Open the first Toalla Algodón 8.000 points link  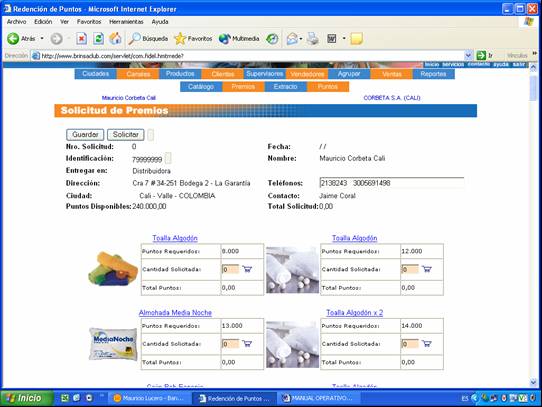[175, 238]
